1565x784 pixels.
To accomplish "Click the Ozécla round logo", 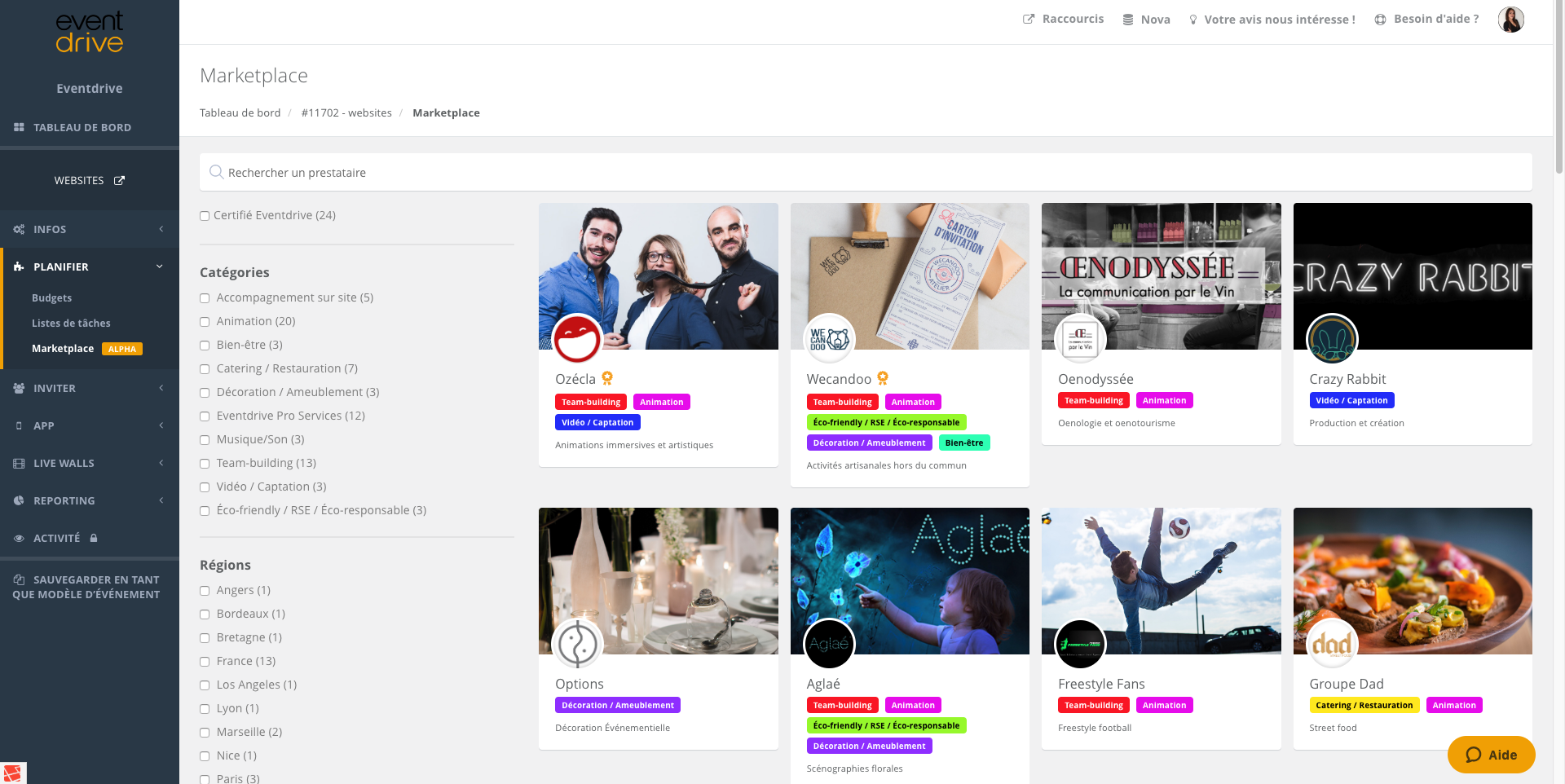I will (577, 338).
